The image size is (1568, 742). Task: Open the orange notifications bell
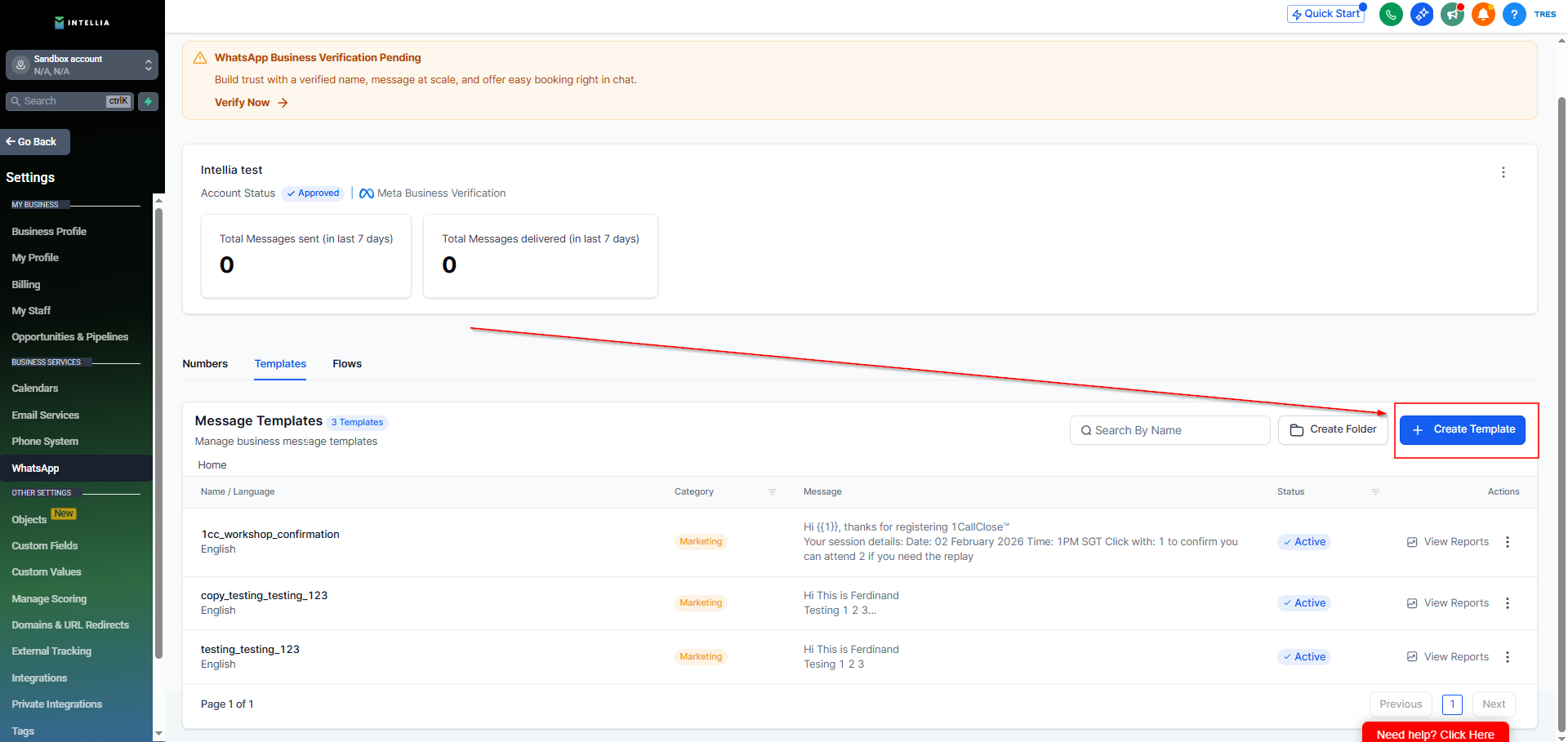click(x=1483, y=14)
